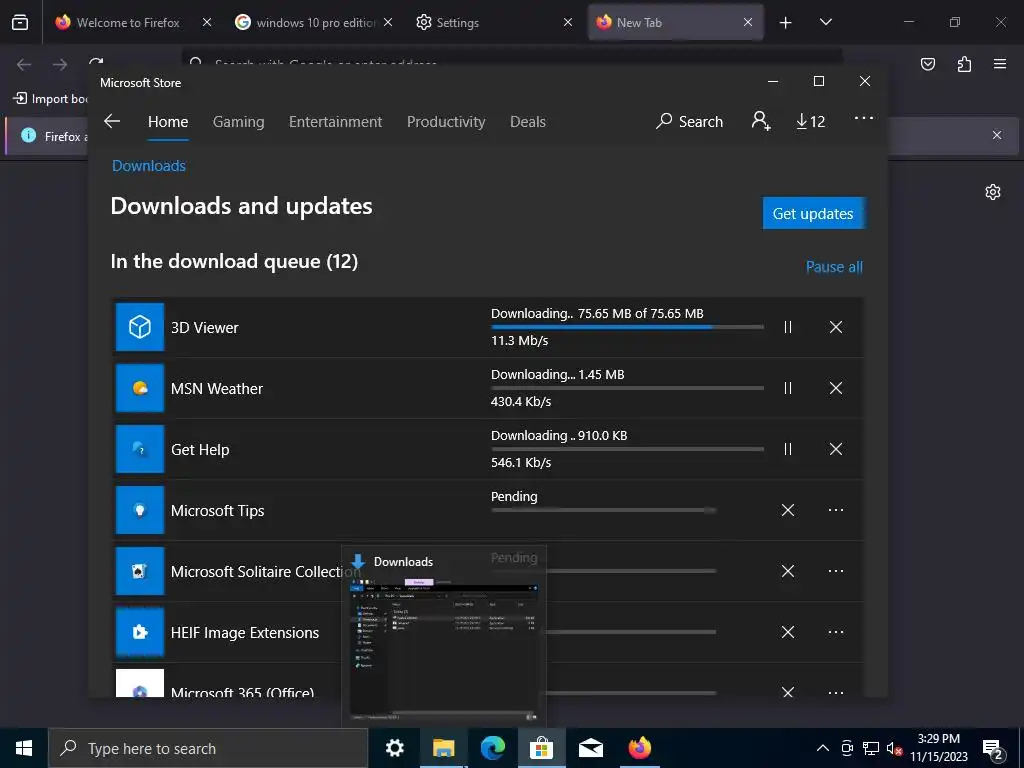
Task: Cancel the MSN Weather download
Action: (x=836, y=388)
